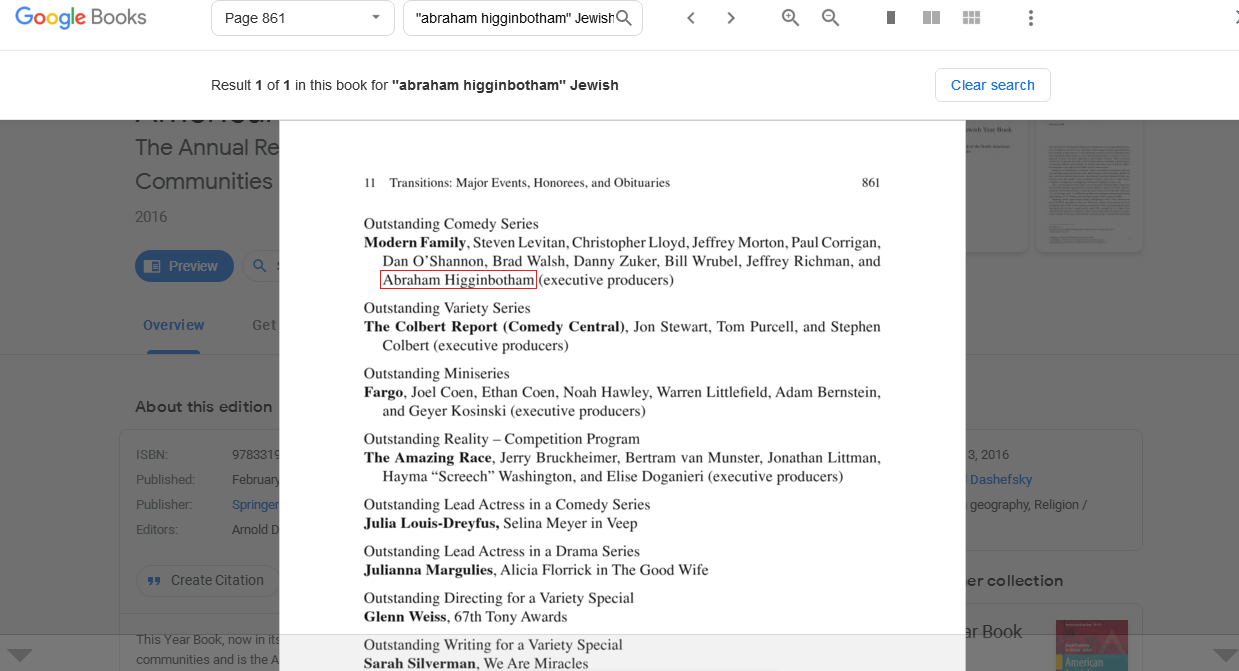Open the three-dot more options menu

[1031, 18]
